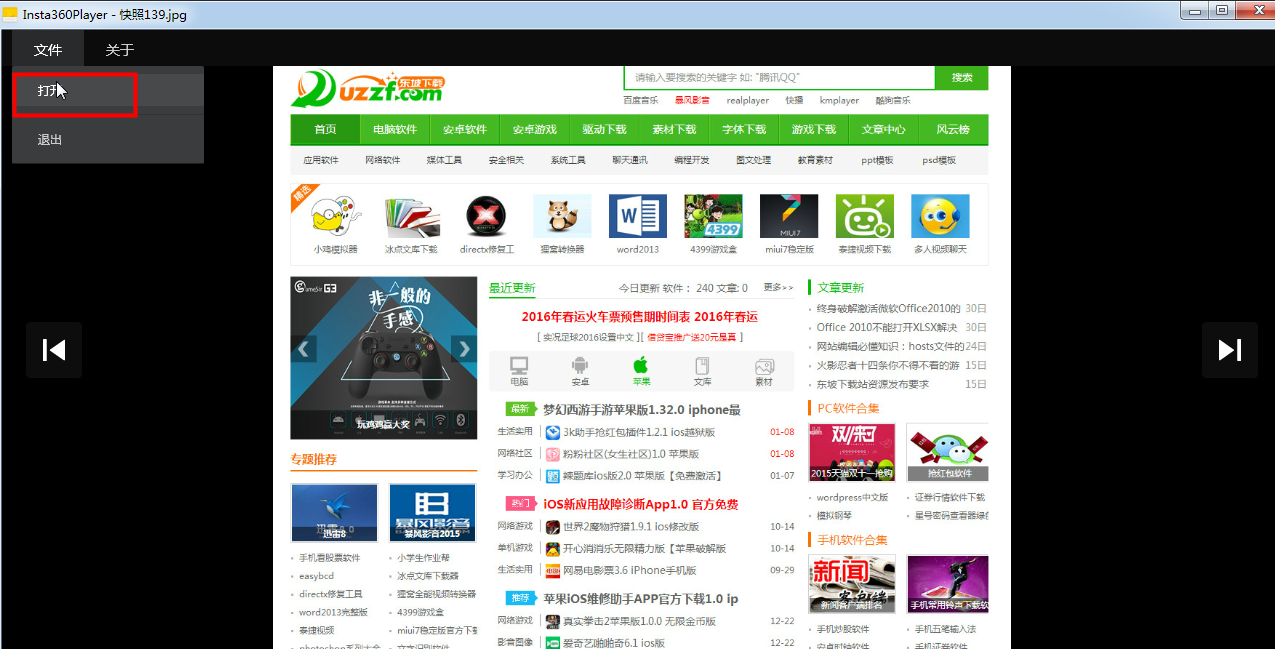Click the 应用软件 subcategory link

[321, 160]
